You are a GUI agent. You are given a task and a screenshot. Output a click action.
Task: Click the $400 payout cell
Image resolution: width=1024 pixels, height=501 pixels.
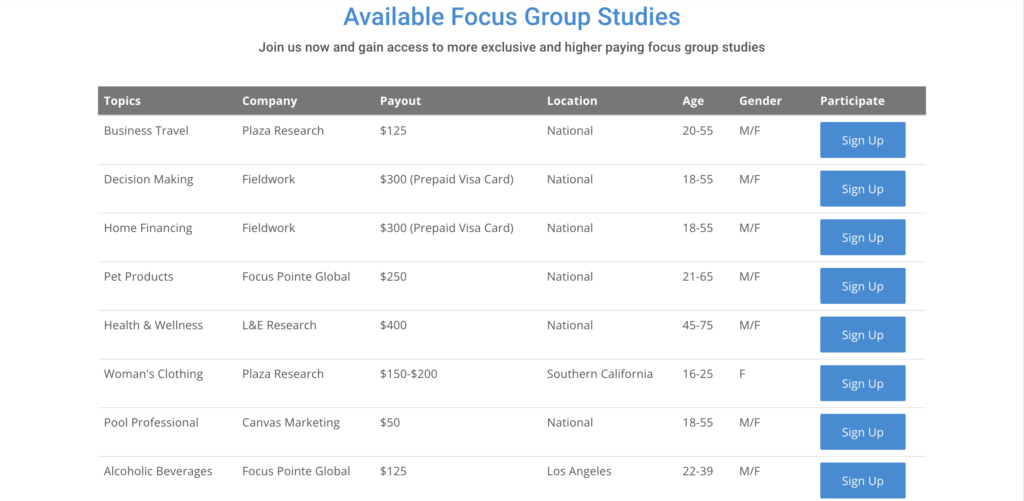[x=393, y=325]
